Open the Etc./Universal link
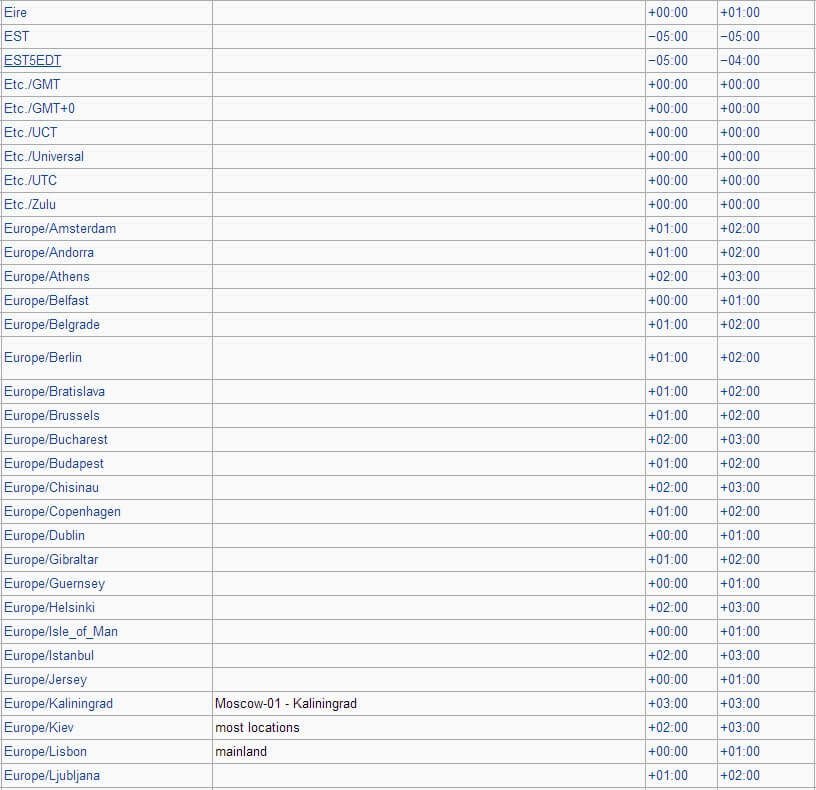The image size is (816, 790). 44,156
